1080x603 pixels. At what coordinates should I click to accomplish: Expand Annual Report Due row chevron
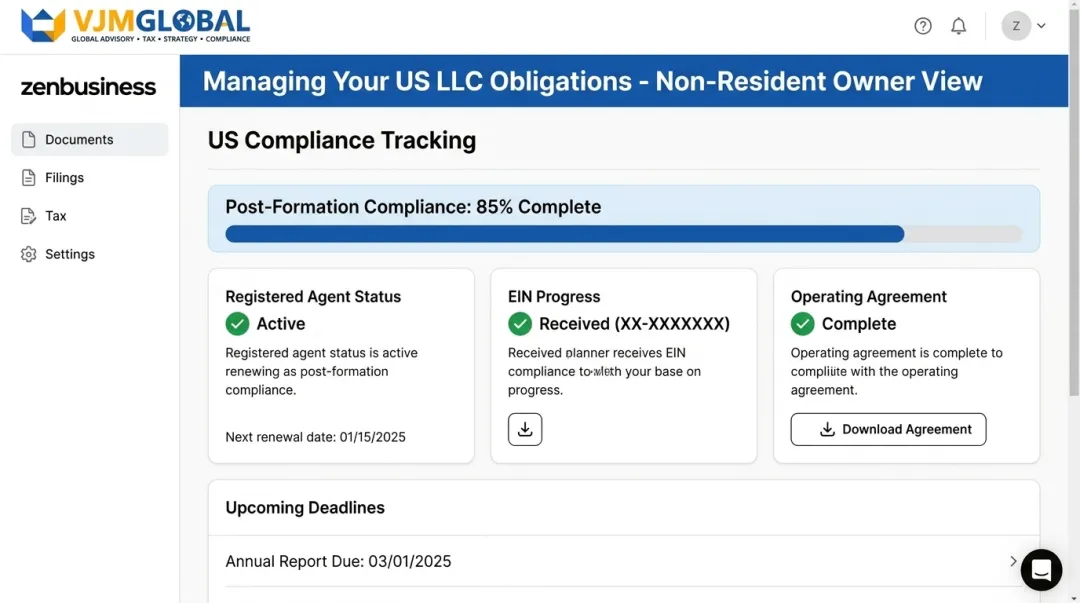click(1013, 561)
